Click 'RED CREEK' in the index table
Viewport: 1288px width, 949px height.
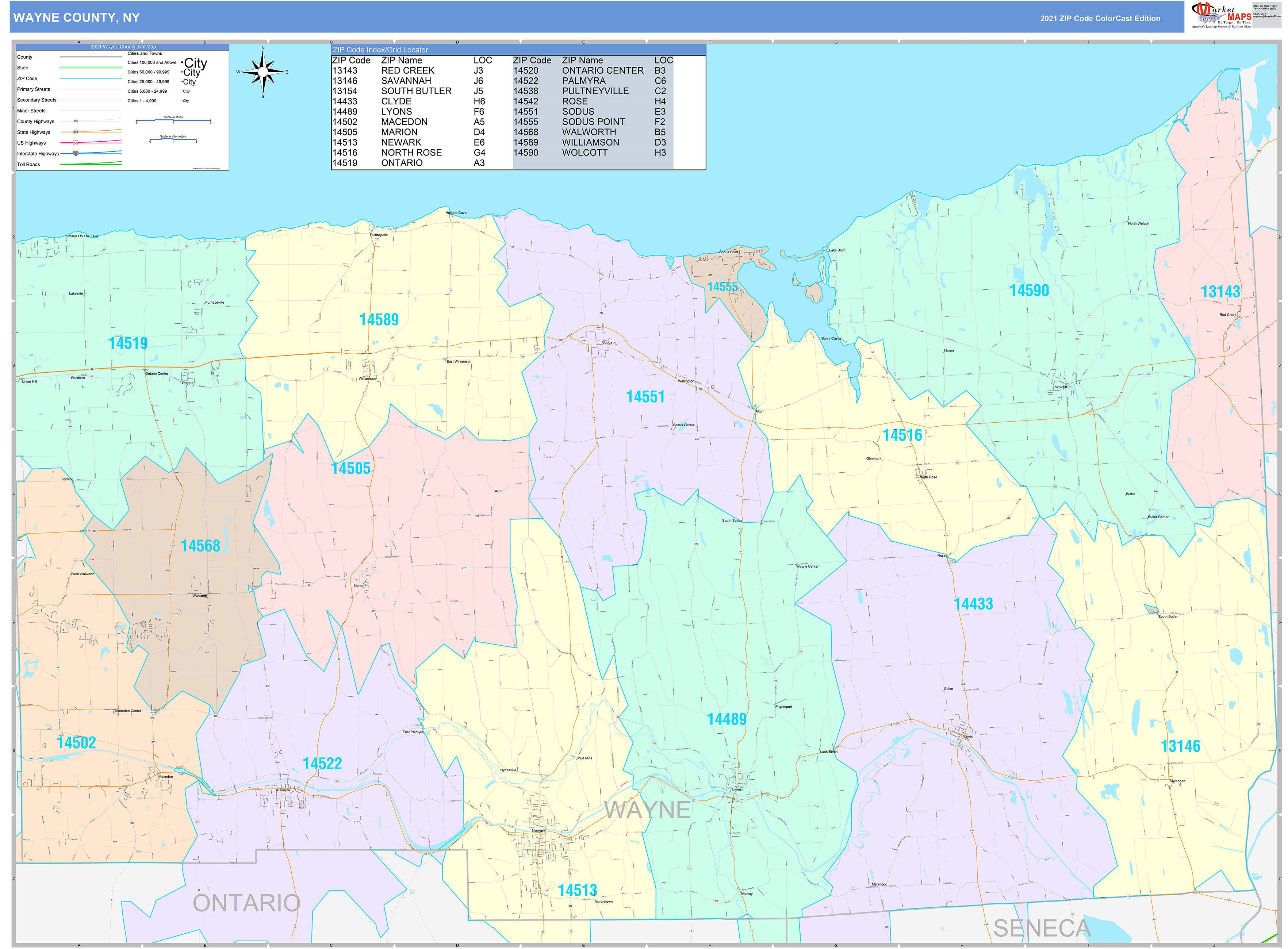click(407, 71)
